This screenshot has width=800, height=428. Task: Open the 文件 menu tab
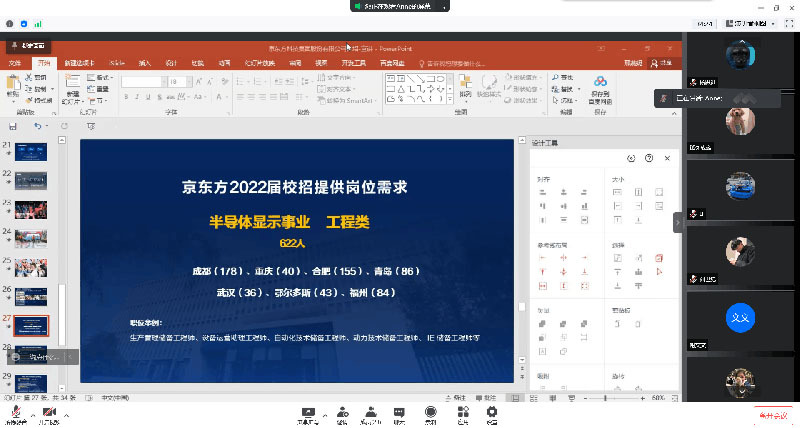[x=15, y=62]
